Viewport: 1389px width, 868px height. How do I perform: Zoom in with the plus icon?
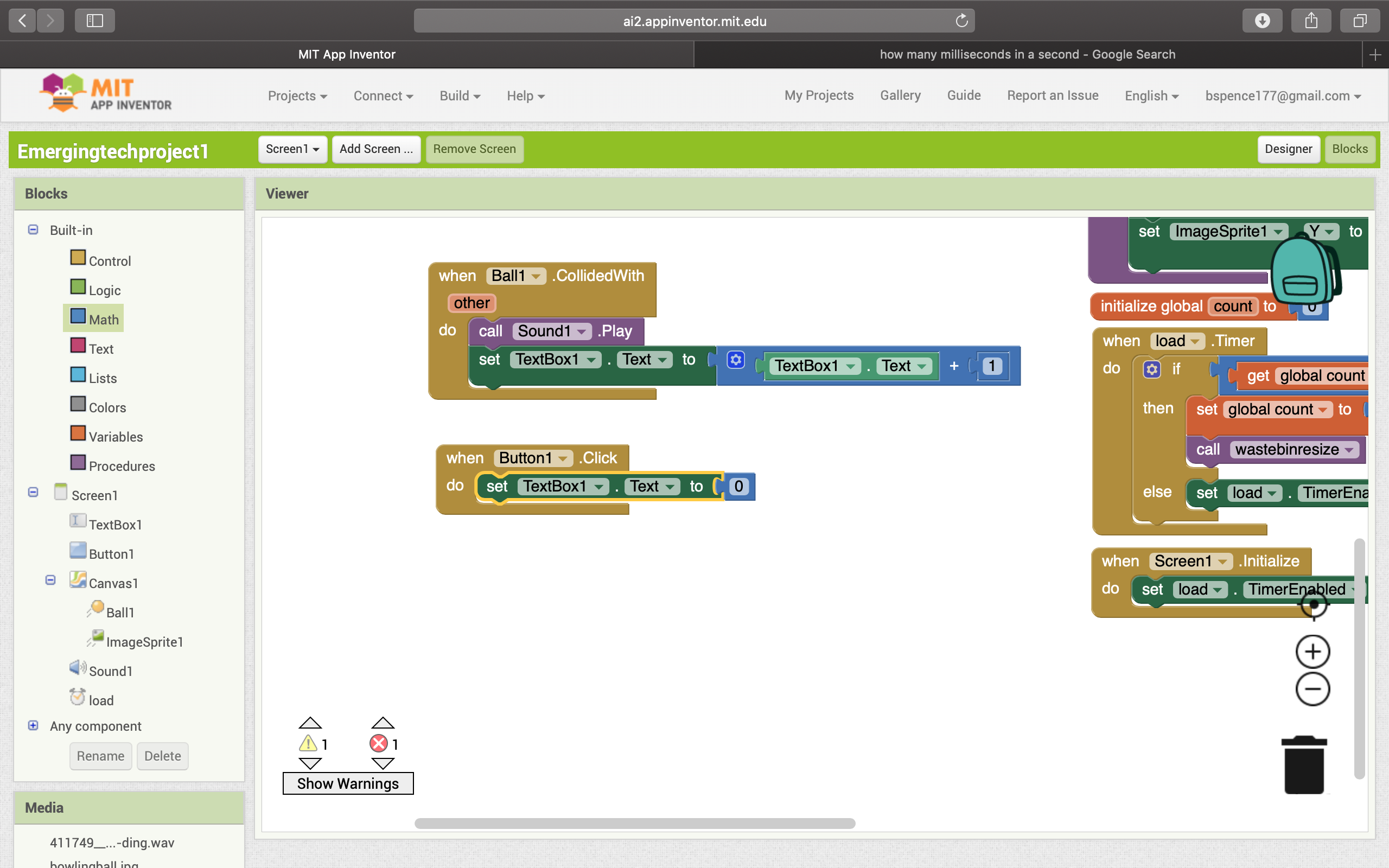coord(1312,652)
